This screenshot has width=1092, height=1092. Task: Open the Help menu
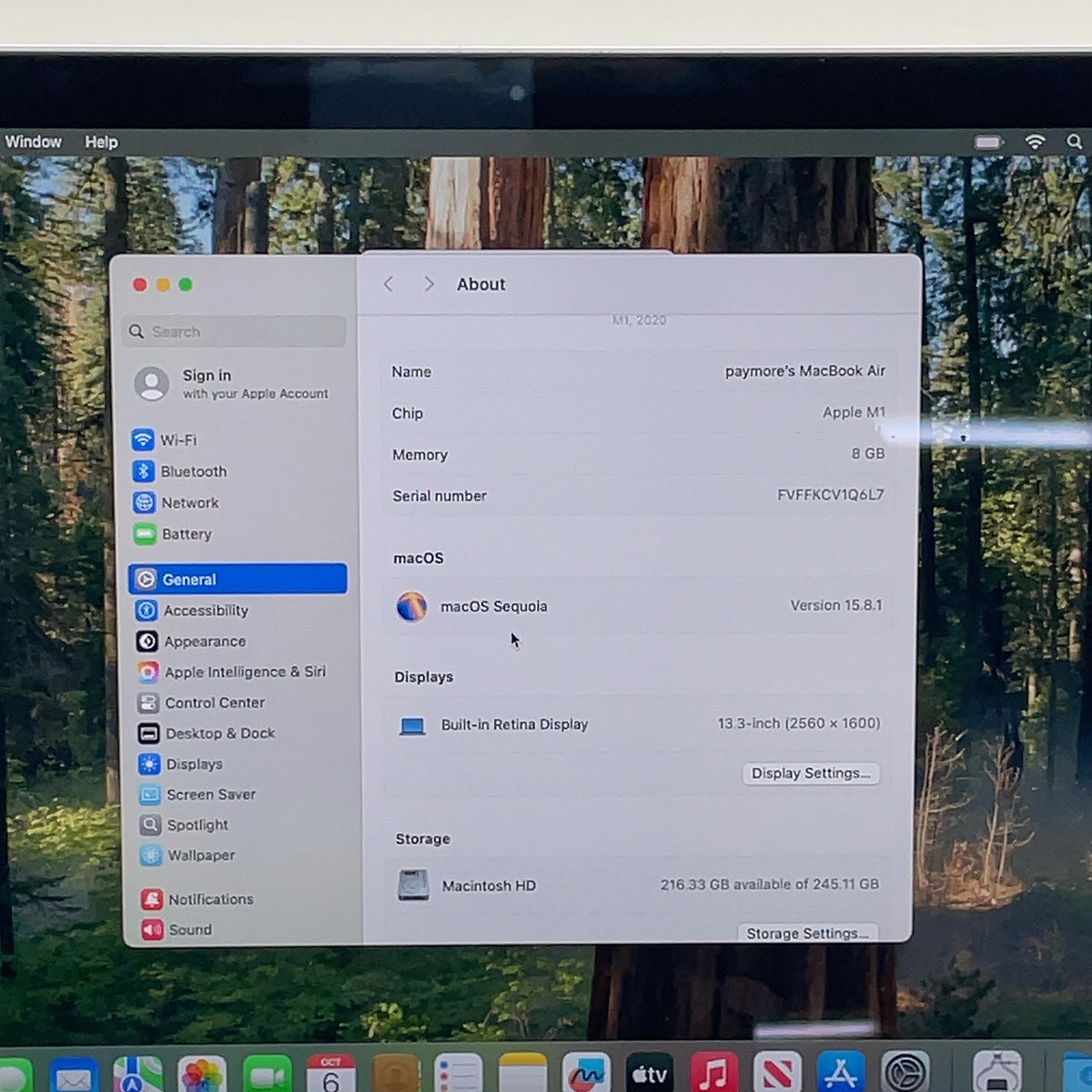102,142
